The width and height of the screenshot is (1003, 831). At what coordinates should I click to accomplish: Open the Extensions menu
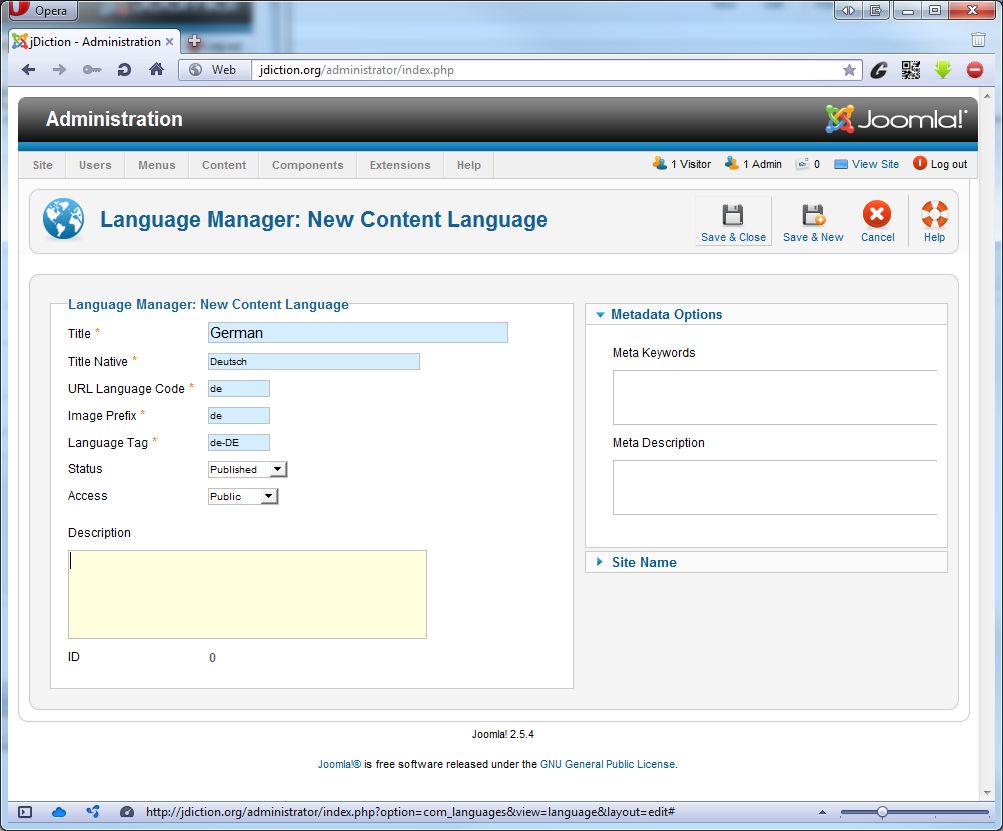[400, 165]
